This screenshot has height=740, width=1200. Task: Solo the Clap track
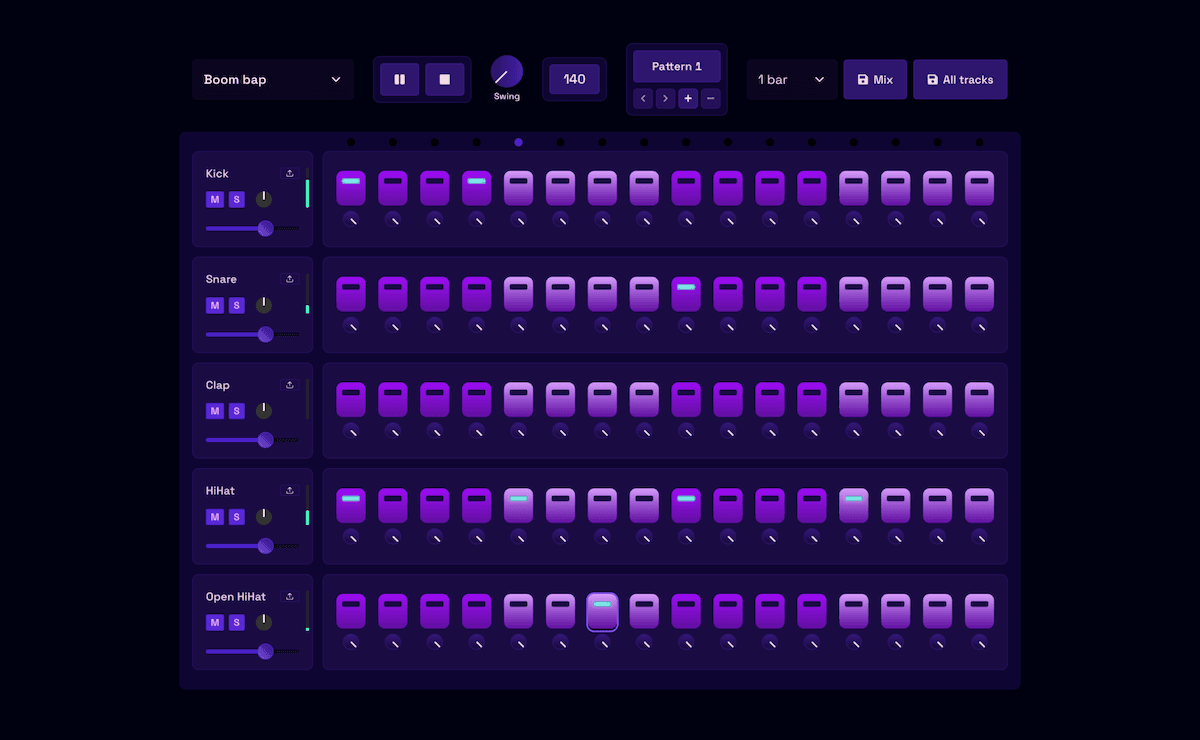pyautogui.click(x=237, y=411)
